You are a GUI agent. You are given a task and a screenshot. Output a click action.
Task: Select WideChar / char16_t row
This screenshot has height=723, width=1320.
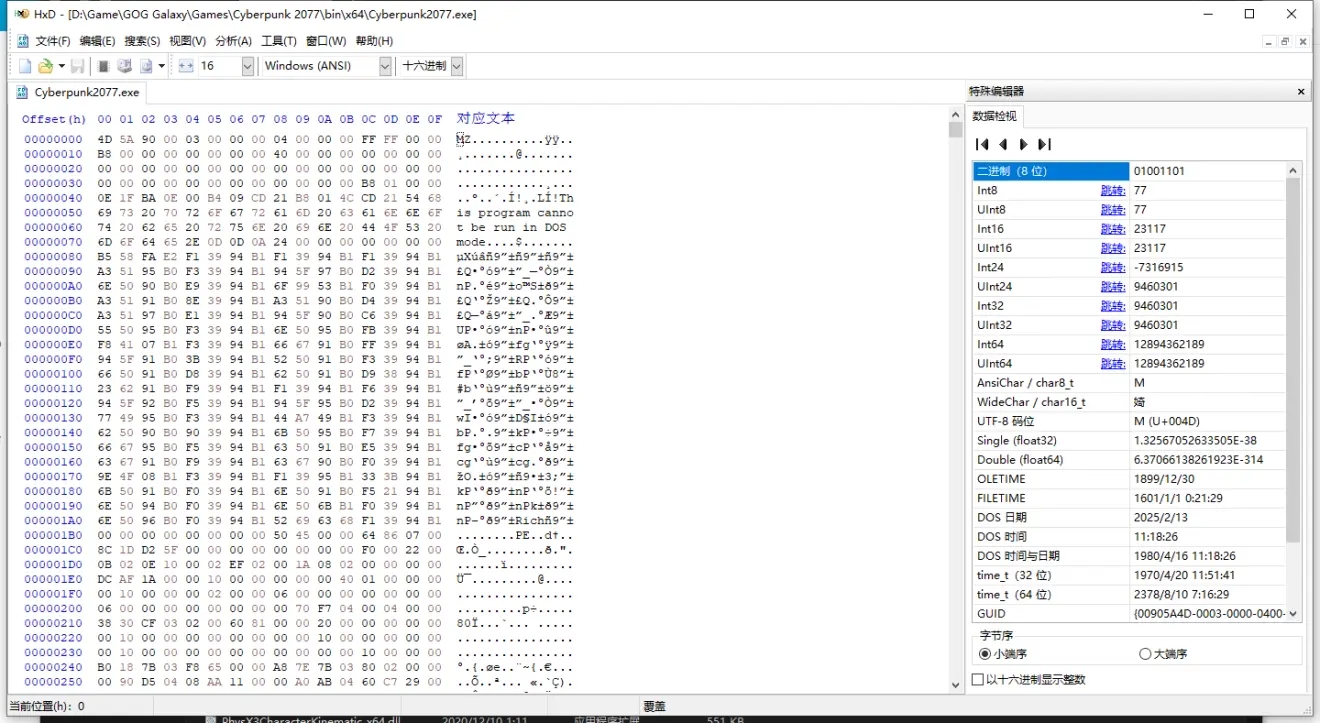coord(1129,402)
